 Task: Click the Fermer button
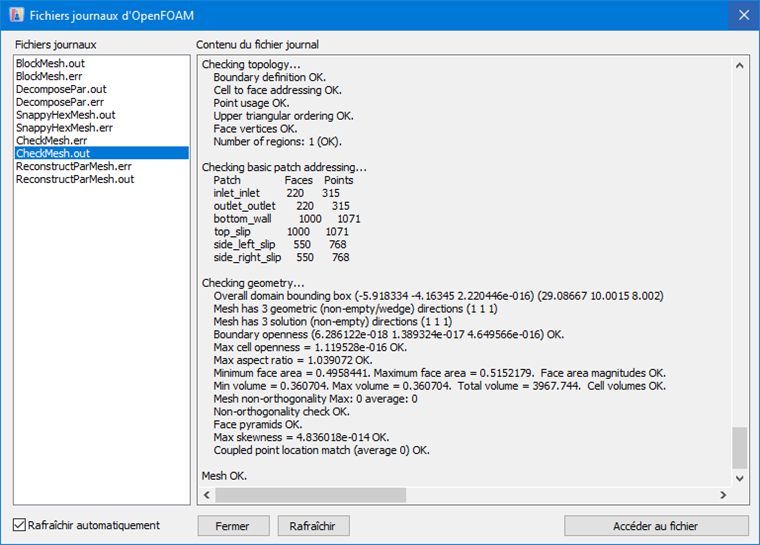(233, 526)
